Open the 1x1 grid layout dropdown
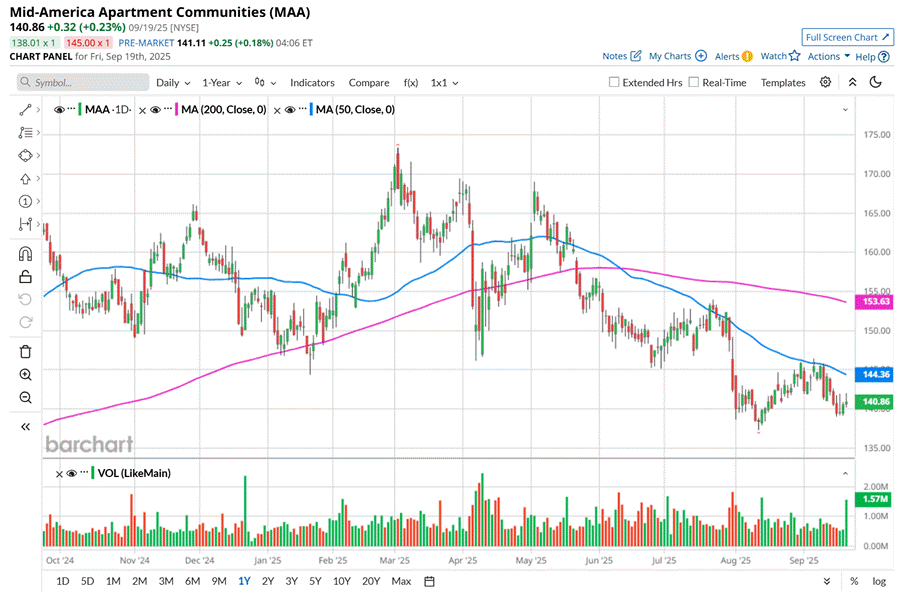This screenshot has width=904, height=596. tap(445, 82)
